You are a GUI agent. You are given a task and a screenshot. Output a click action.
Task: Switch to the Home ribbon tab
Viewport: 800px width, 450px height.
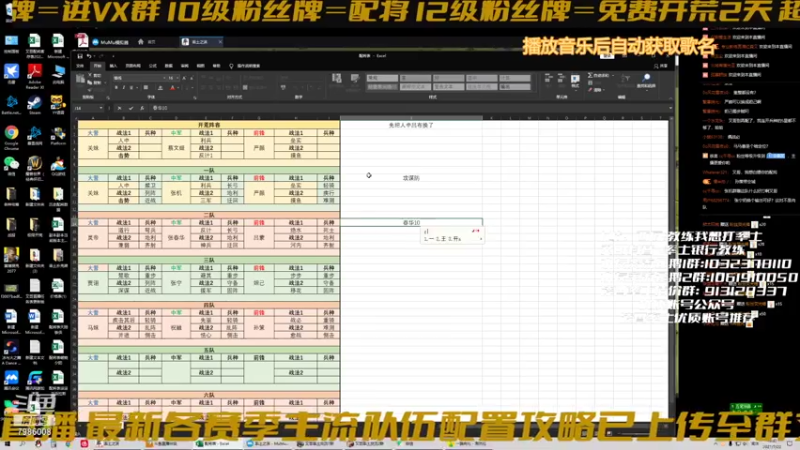coord(97,66)
